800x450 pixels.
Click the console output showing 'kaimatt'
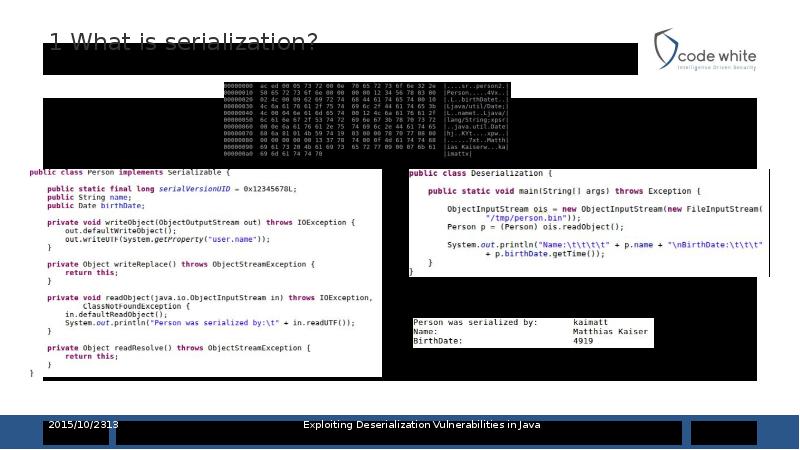[x=589, y=323]
